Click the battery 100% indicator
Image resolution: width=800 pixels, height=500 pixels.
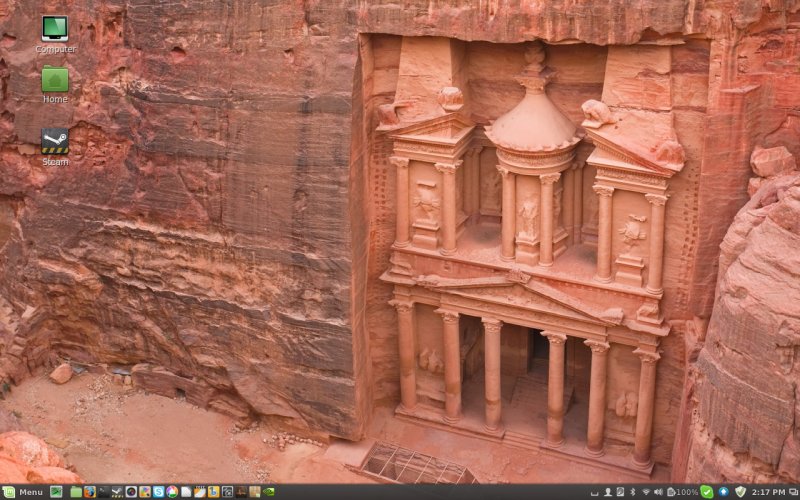point(682,492)
